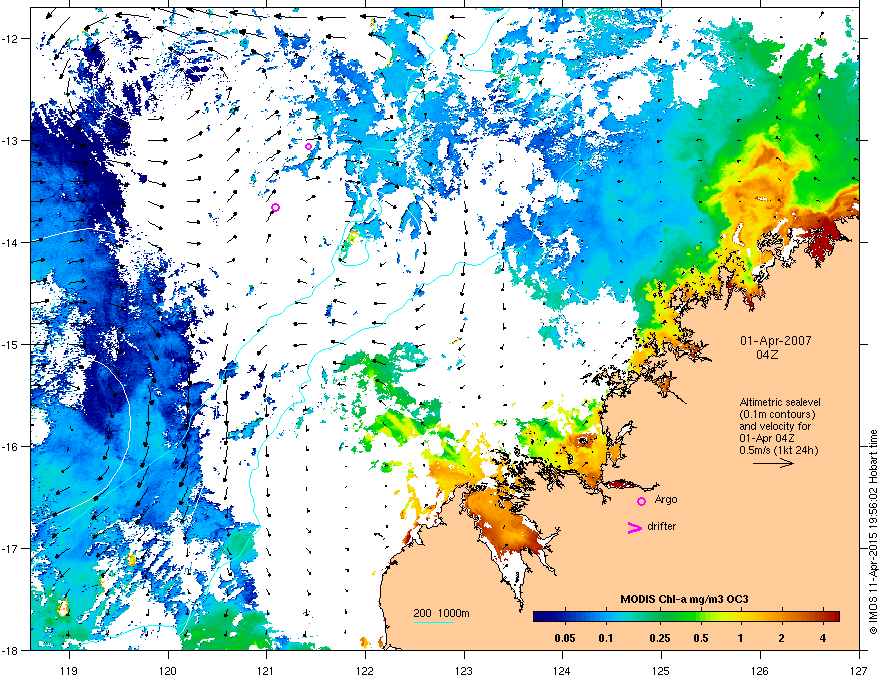Click the 'Altimetric sealevel' legend text
This screenshot has height=680, width=880.
click(780, 402)
